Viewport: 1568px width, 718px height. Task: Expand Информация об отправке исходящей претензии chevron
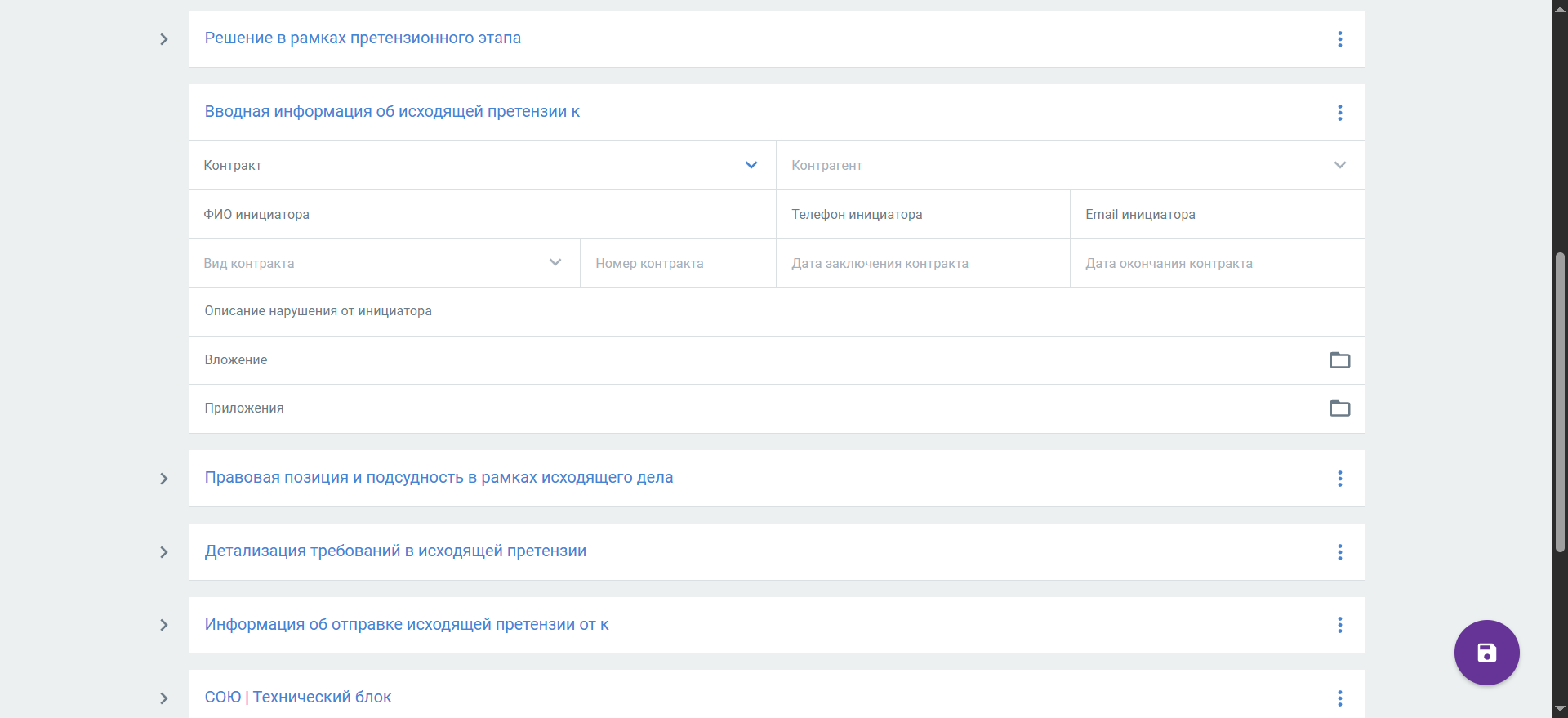pos(164,625)
